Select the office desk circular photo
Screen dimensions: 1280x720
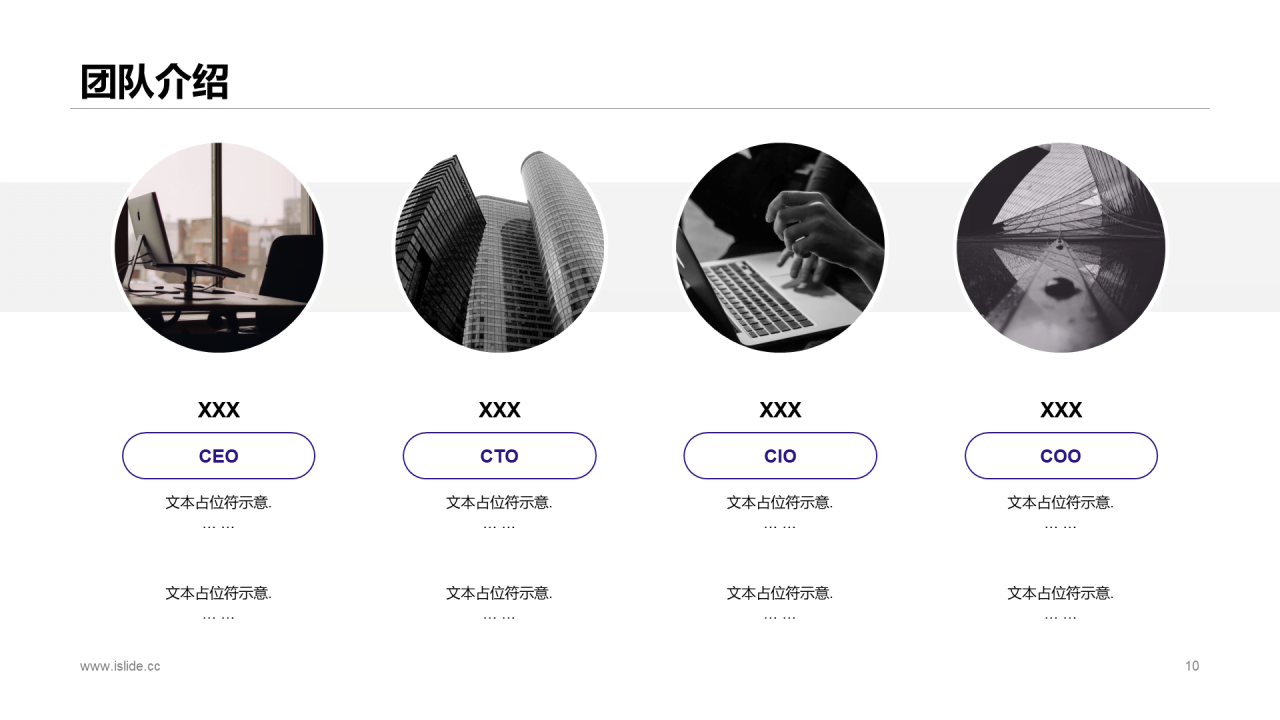[218, 247]
